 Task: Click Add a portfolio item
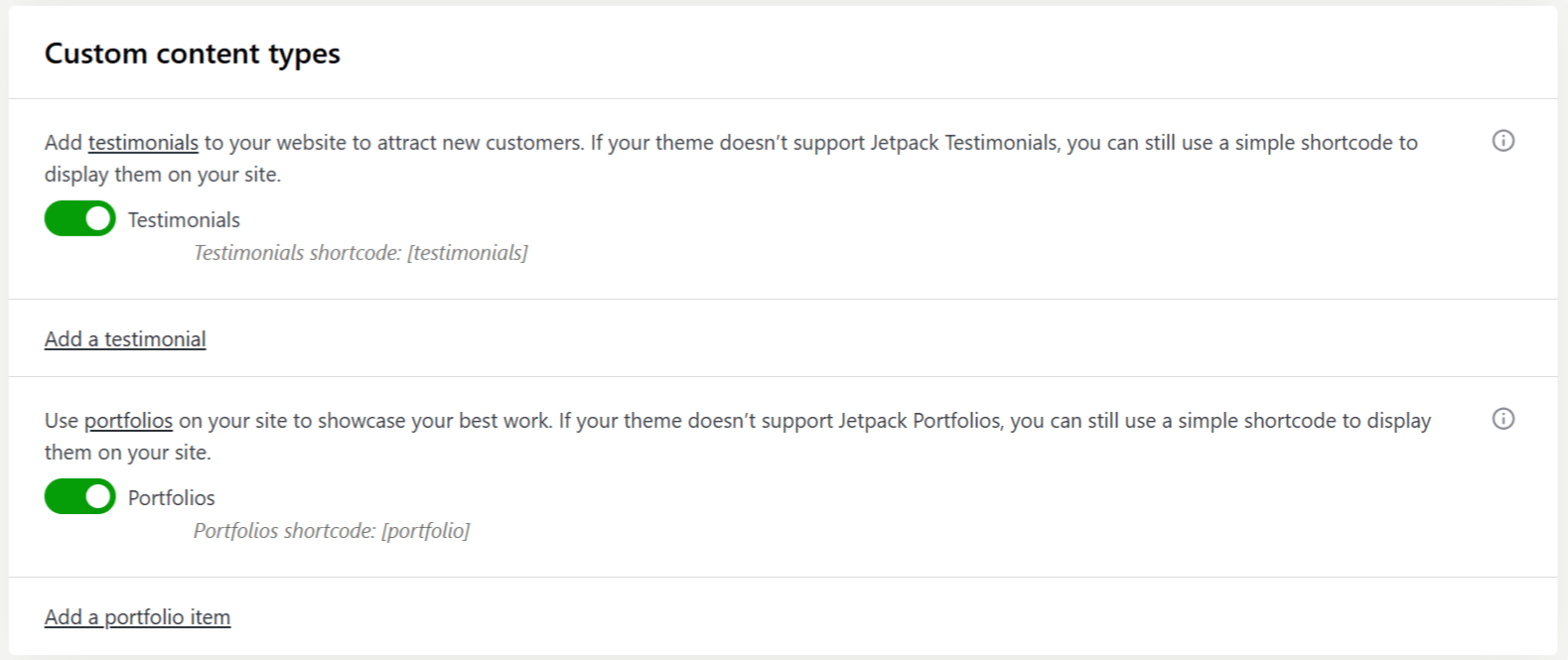tap(137, 616)
